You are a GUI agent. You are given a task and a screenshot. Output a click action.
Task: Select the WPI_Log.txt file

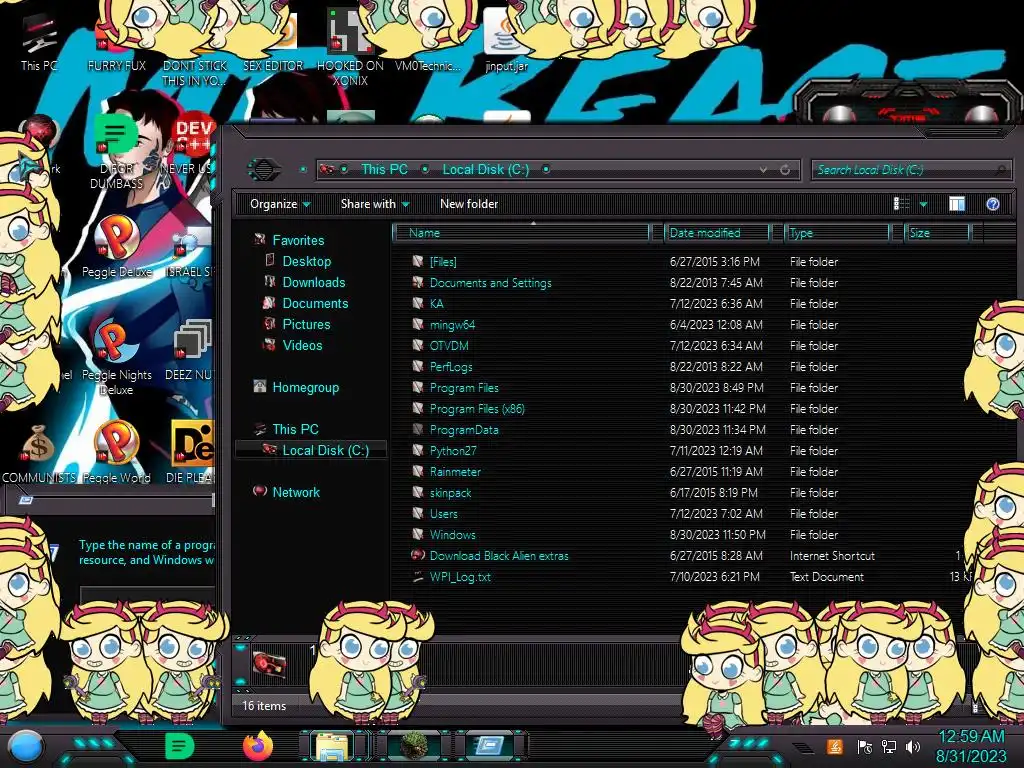pos(460,577)
